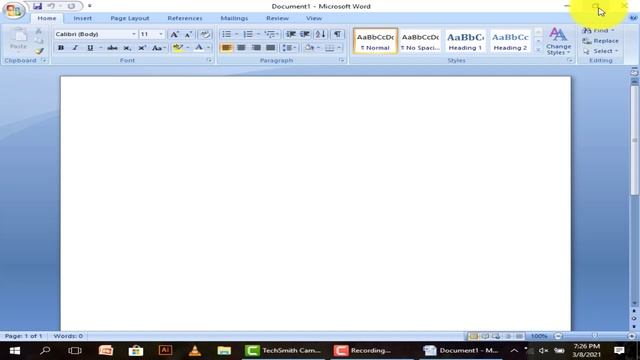The image size is (640, 360).
Task: Clear formatting with the eraser icon
Action: [x=205, y=35]
